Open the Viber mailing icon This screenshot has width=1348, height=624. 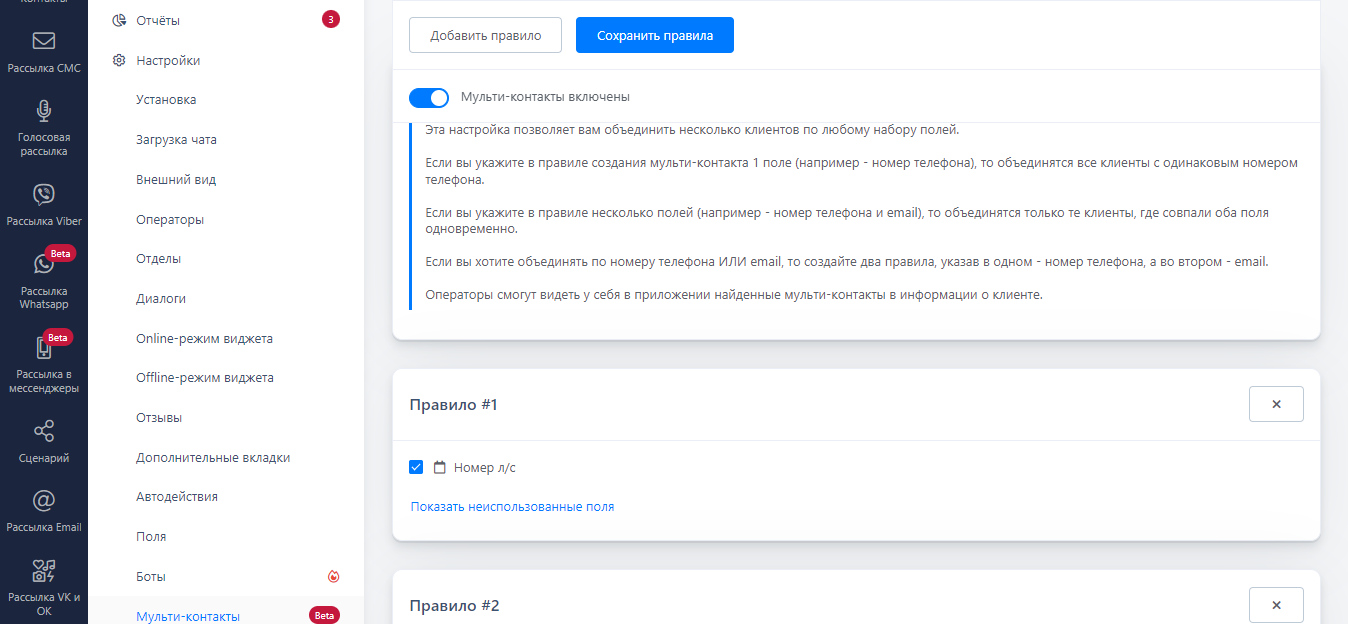tap(44, 195)
